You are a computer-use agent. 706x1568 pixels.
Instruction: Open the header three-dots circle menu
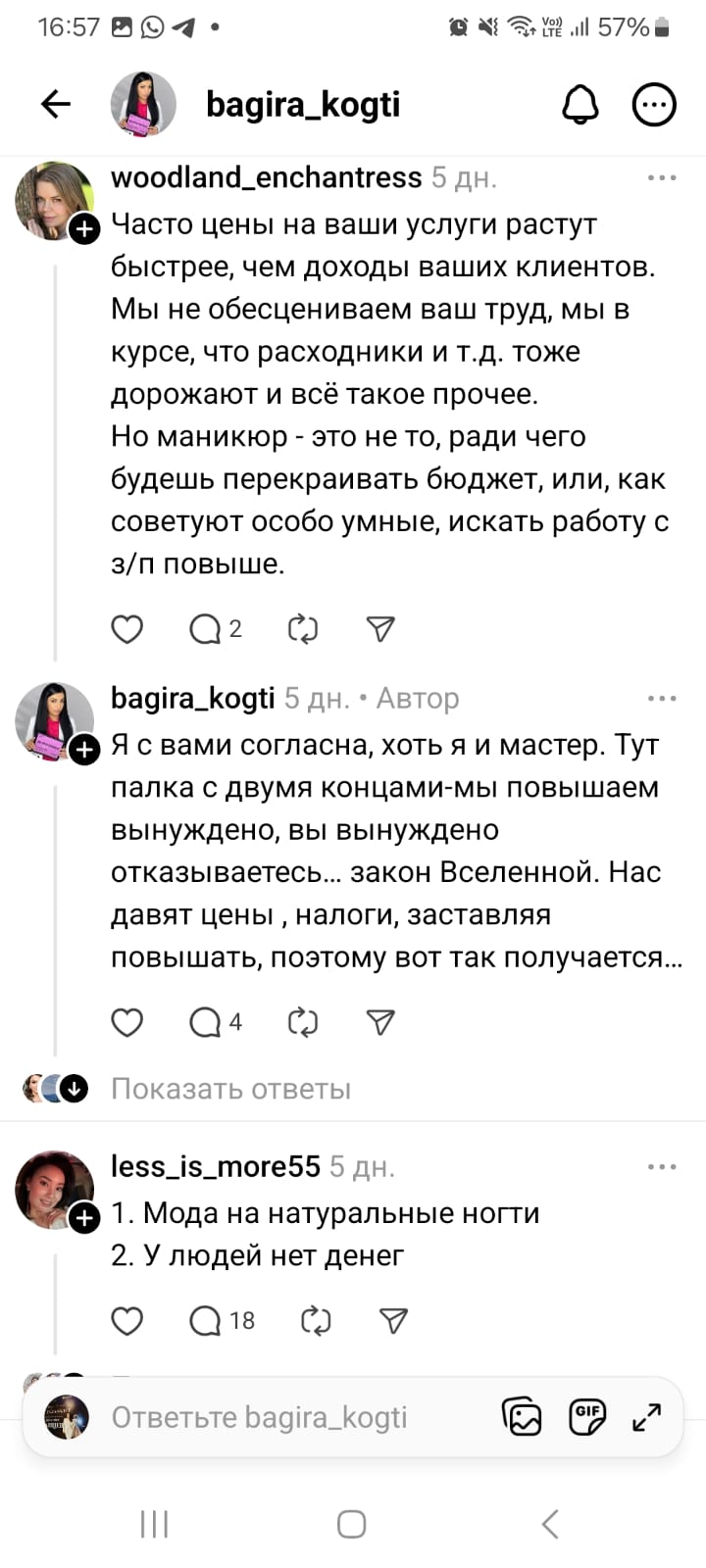[654, 104]
